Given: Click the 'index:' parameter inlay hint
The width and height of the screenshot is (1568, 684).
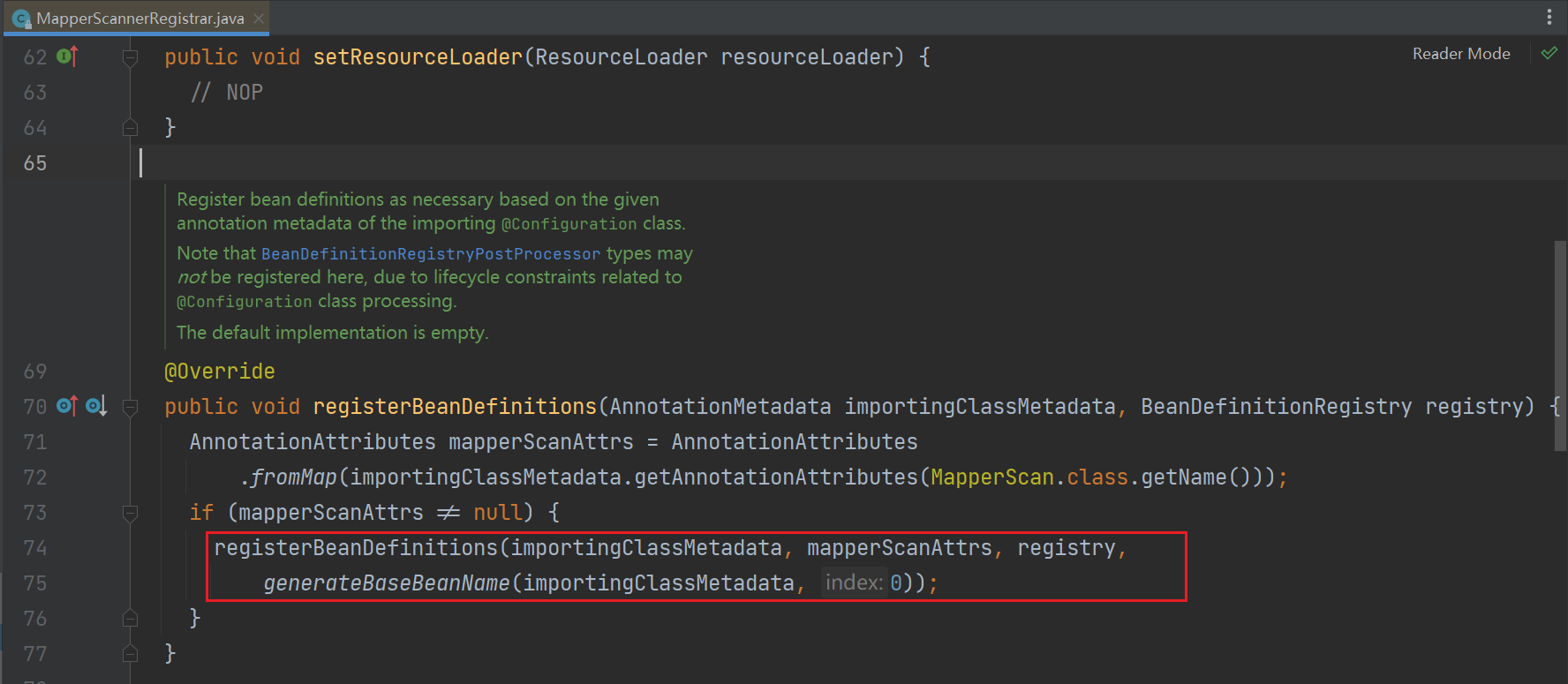Looking at the screenshot, I should point(854,583).
